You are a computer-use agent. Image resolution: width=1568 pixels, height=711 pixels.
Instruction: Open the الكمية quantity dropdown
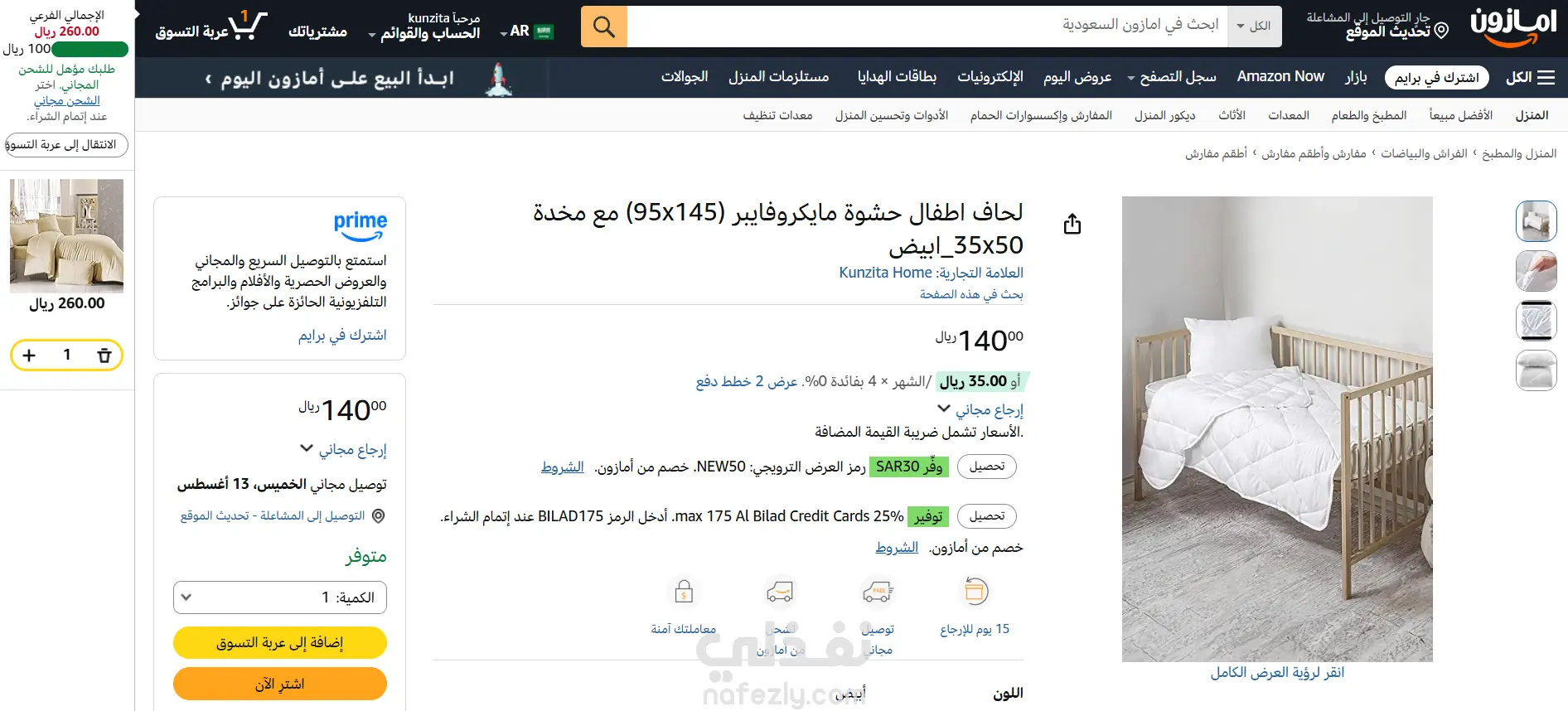click(x=280, y=597)
